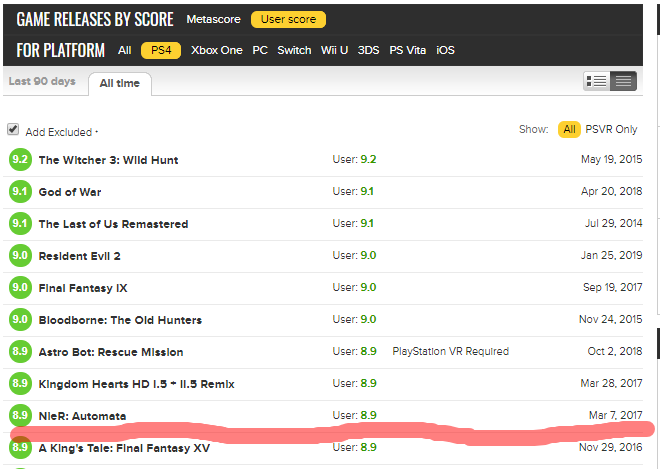Switch to detailed list view icon

(x=597, y=81)
